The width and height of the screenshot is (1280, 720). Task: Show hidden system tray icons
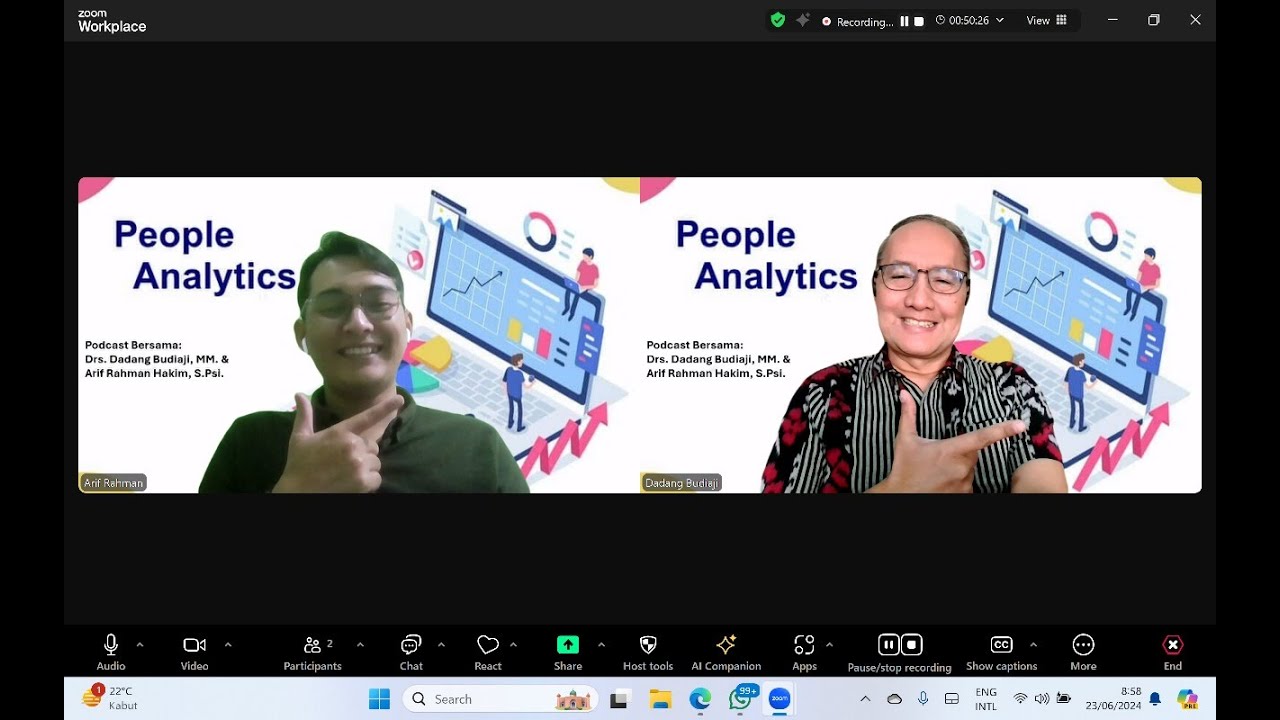click(865, 699)
